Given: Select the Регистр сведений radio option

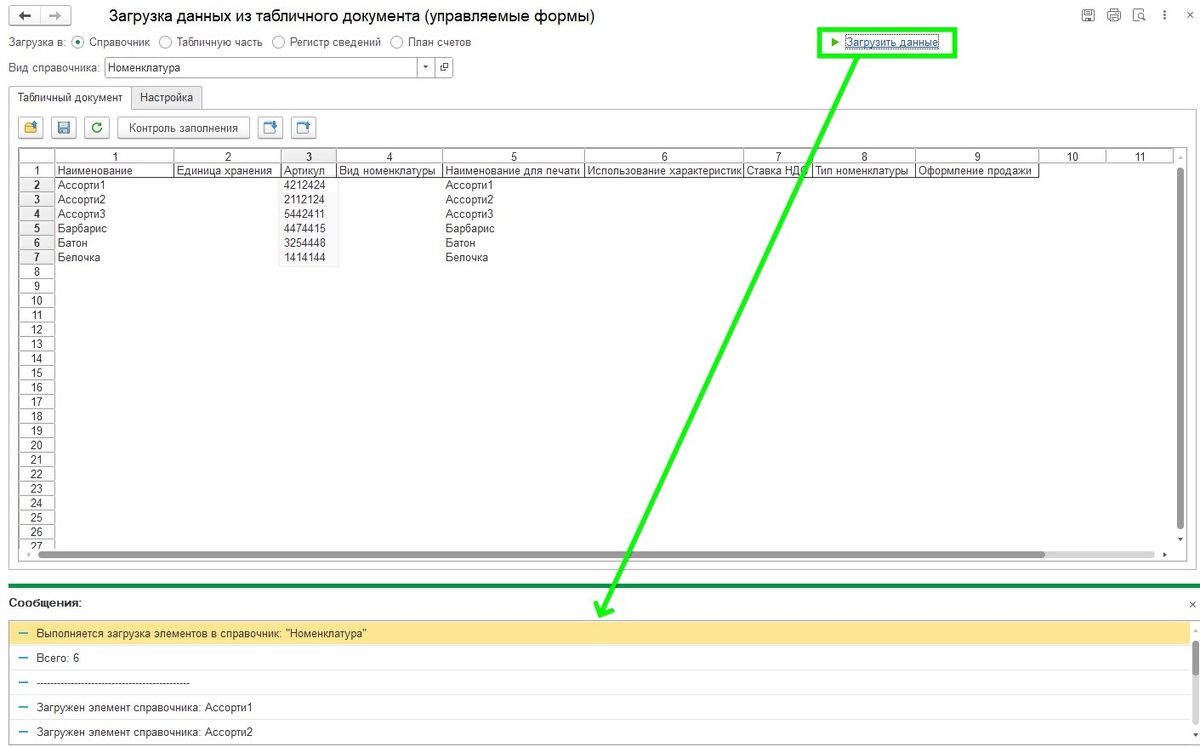Looking at the screenshot, I should pyautogui.click(x=280, y=42).
